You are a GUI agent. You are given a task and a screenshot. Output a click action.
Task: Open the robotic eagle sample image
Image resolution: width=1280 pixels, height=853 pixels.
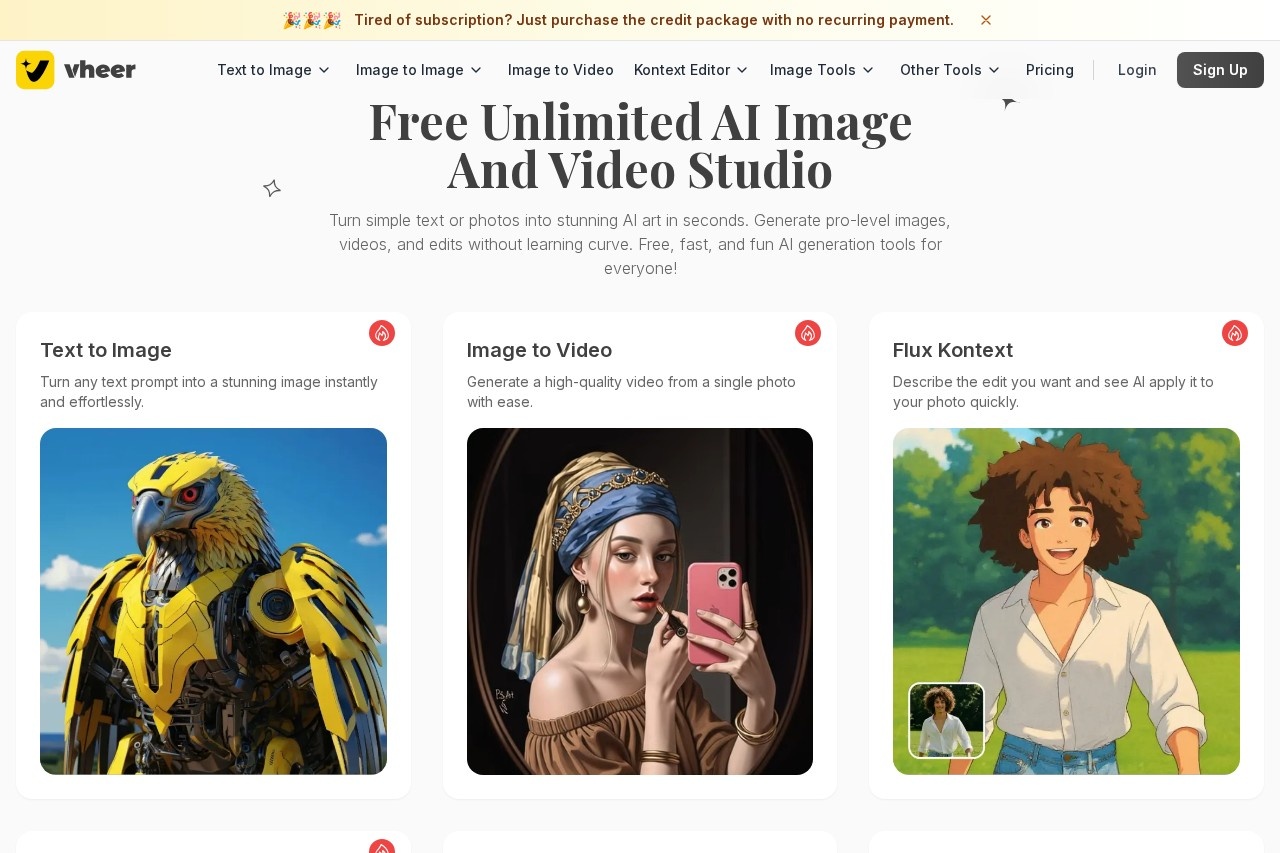pyautogui.click(x=213, y=601)
